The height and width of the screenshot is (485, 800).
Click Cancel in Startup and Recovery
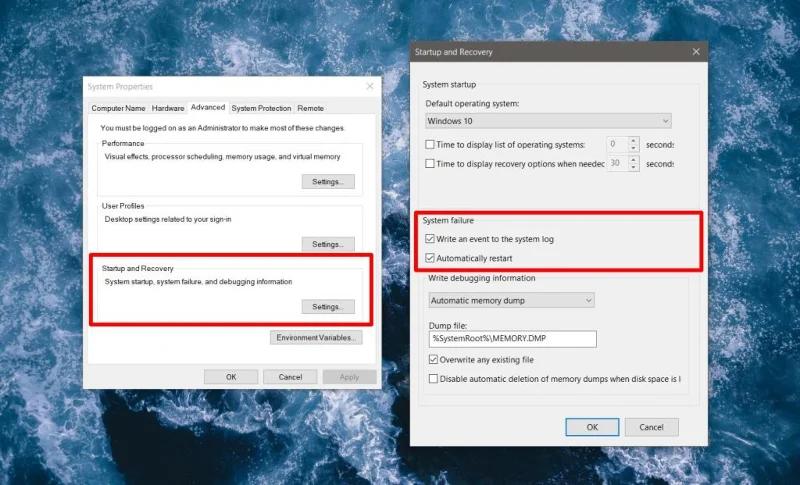[652, 427]
